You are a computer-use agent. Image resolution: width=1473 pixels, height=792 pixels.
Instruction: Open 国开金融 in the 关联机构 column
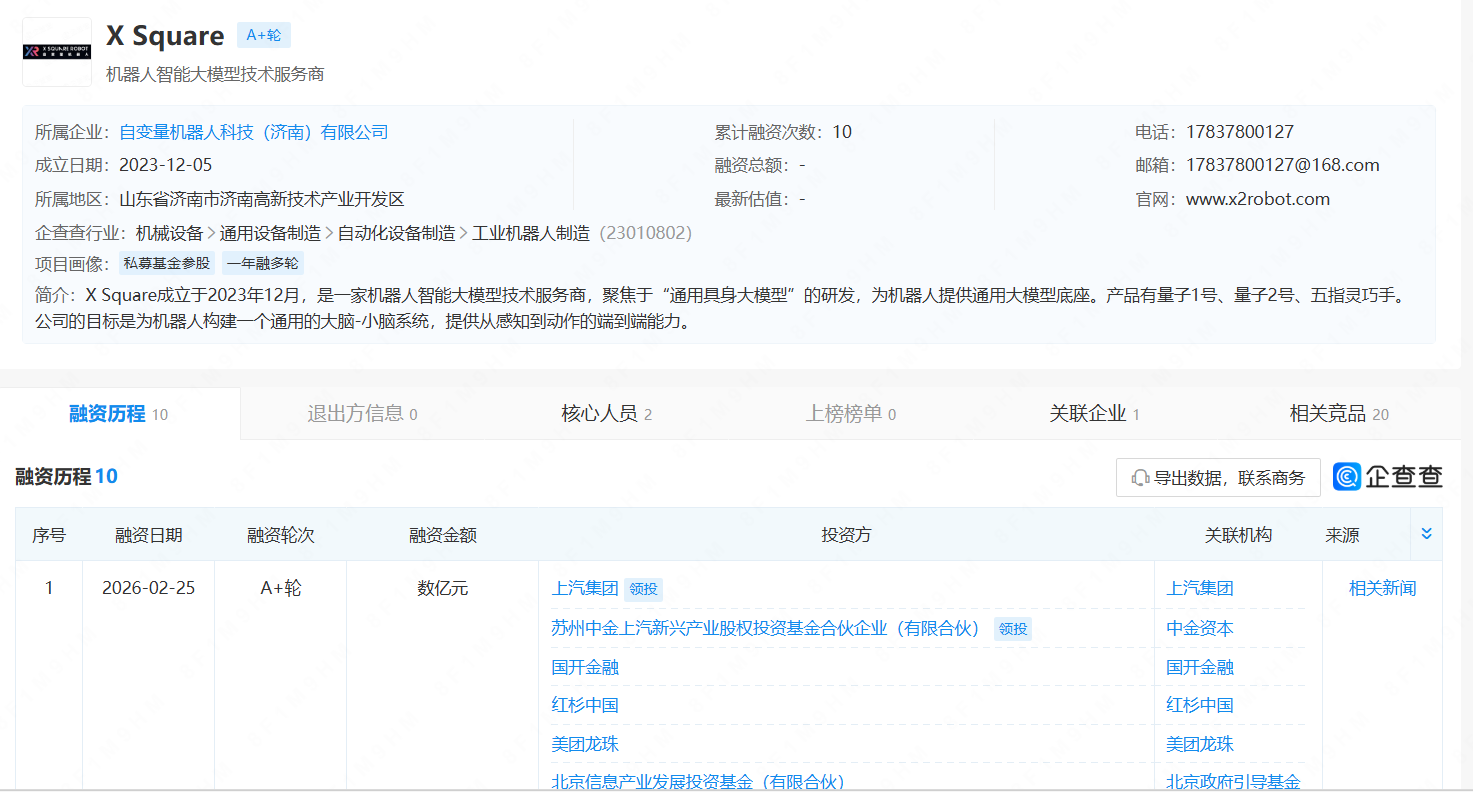tap(1199, 667)
